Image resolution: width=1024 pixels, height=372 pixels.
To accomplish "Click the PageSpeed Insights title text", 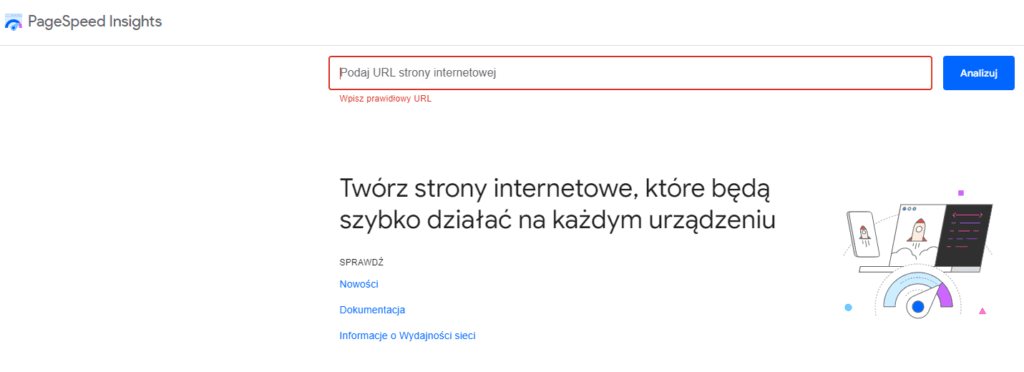I will (x=95, y=22).
